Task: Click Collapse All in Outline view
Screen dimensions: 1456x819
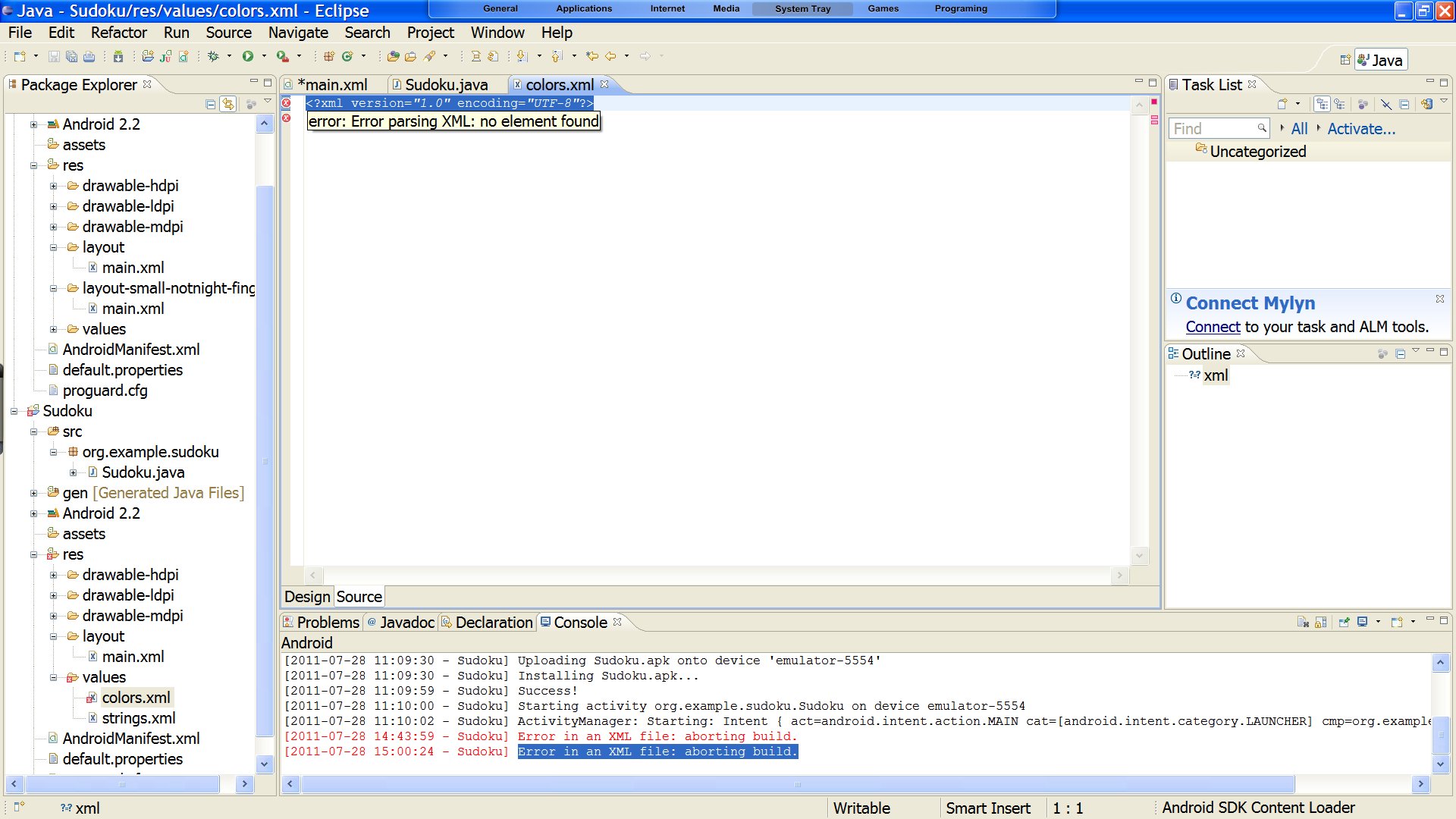Action: tap(1400, 354)
